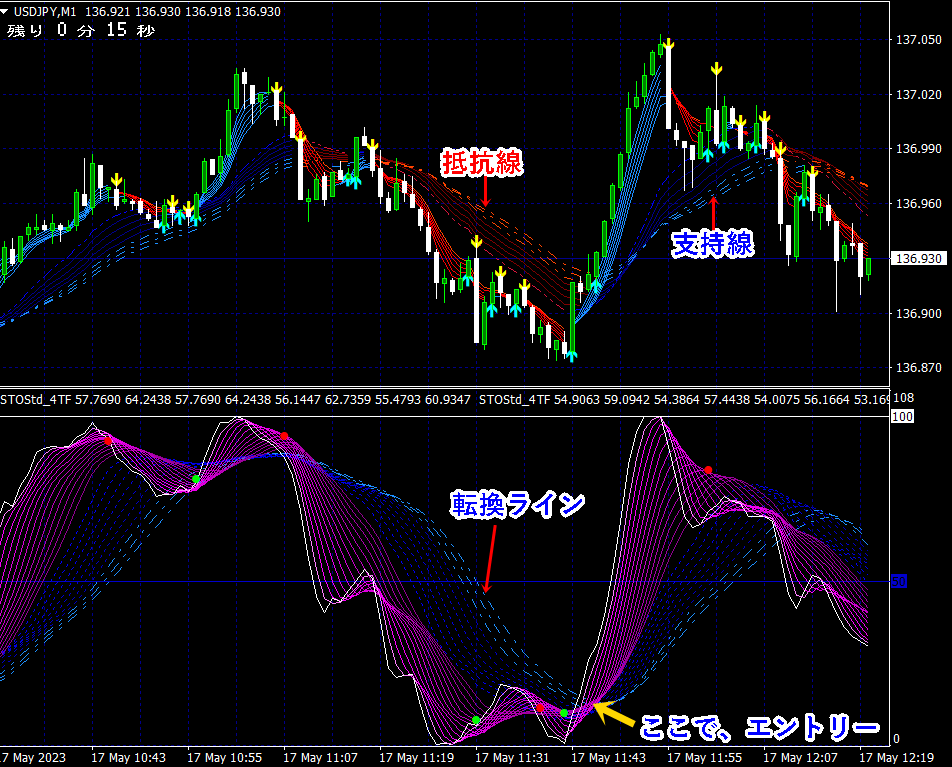Click the rightmost red signal dot in the oscillator
This screenshot has width=952, height=767.
(708, 470)
